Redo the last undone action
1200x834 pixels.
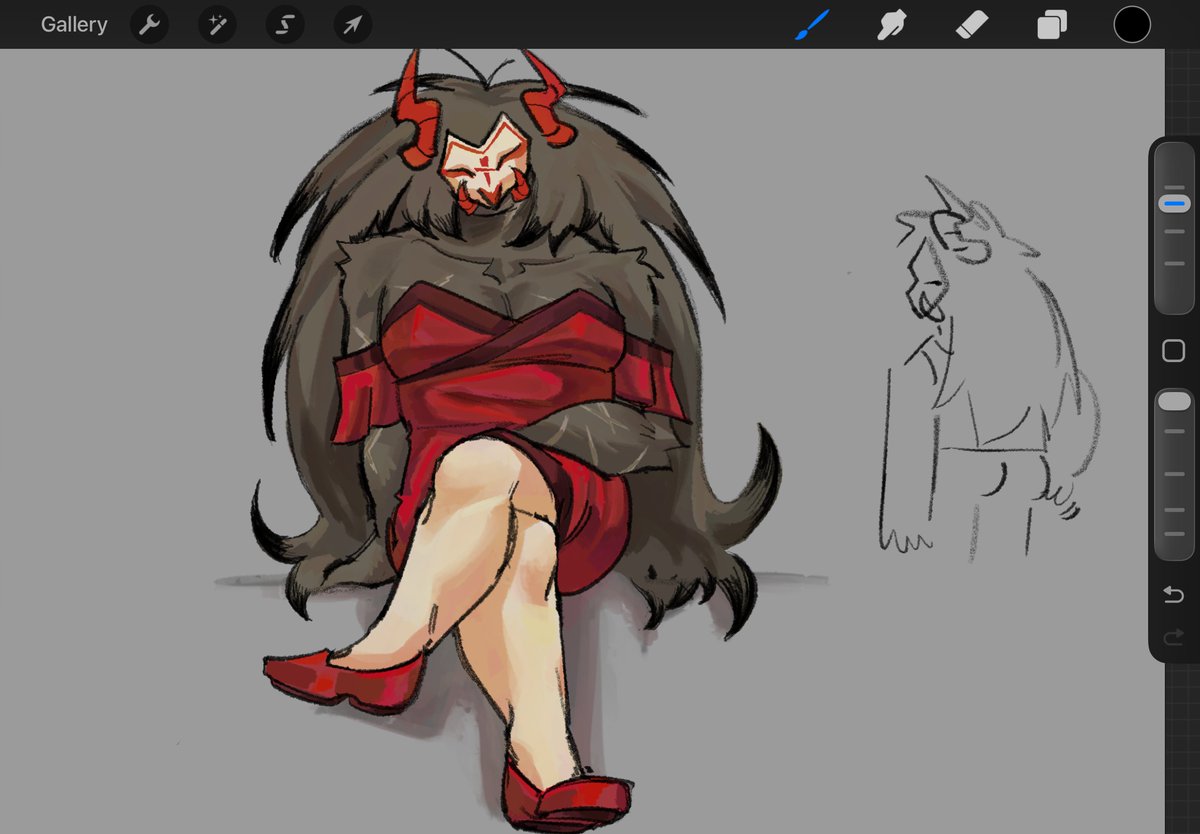click(1174, 637)
